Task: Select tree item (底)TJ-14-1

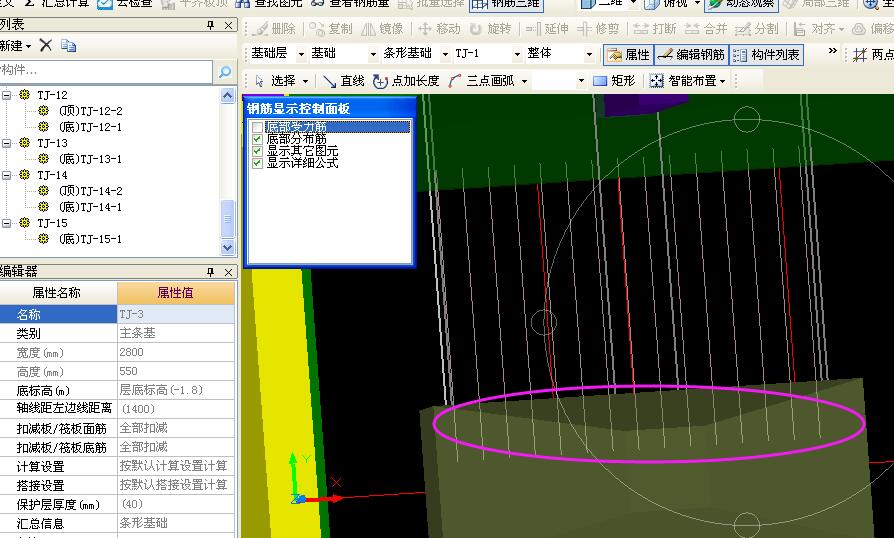Action: point(90,207)
